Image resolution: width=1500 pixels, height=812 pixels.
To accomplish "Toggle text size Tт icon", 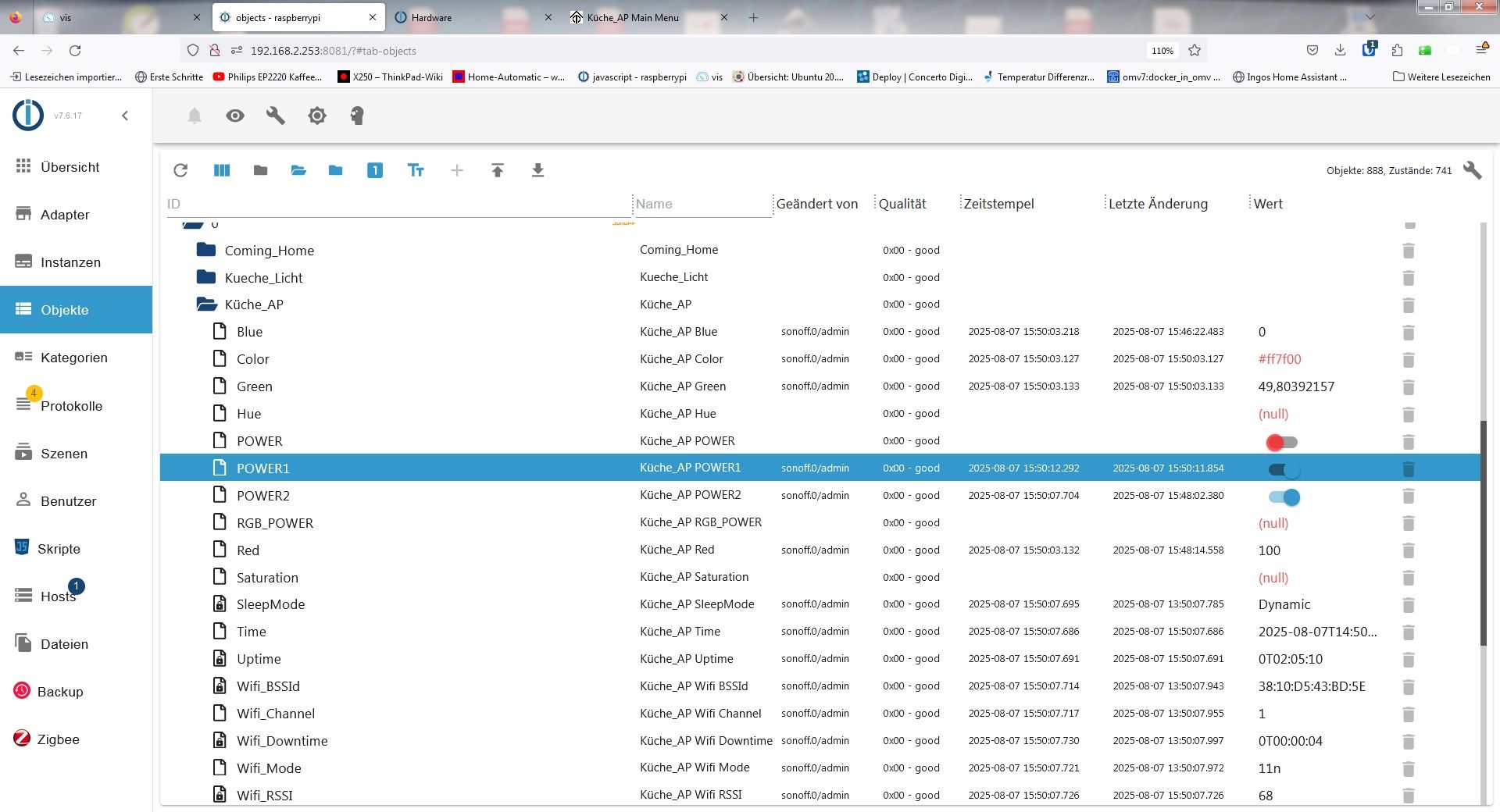I will point(416,170).
